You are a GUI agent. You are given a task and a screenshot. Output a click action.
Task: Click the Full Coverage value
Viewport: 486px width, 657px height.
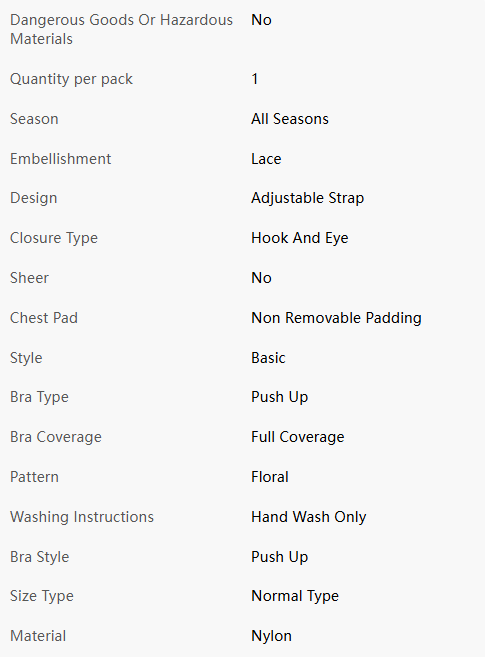[x=298, y=437]
